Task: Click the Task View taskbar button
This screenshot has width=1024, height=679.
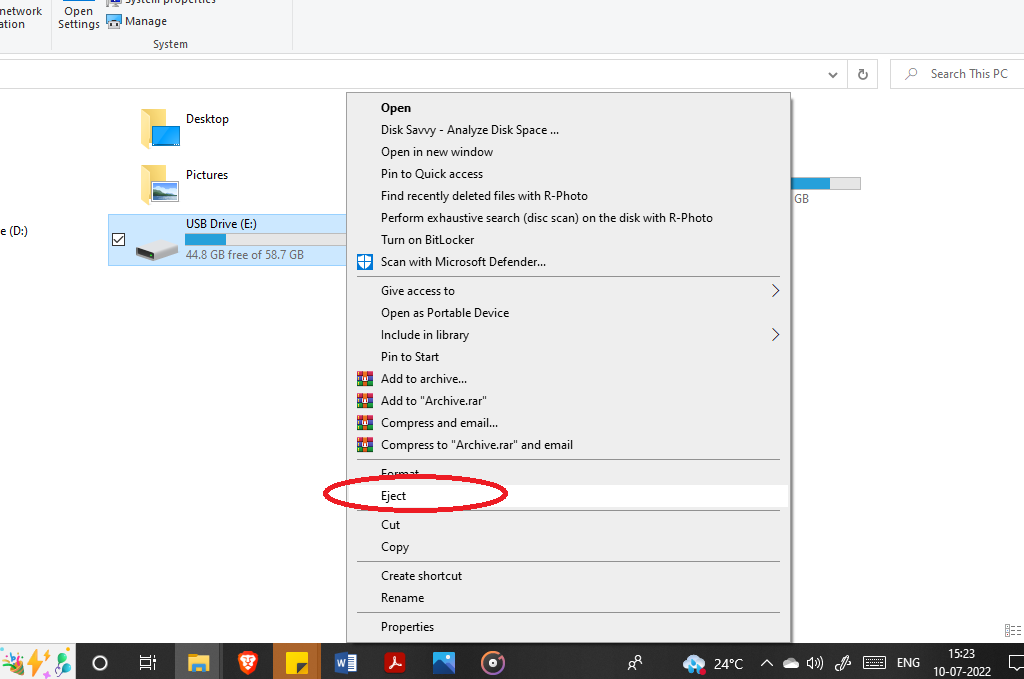Action: 148,662
